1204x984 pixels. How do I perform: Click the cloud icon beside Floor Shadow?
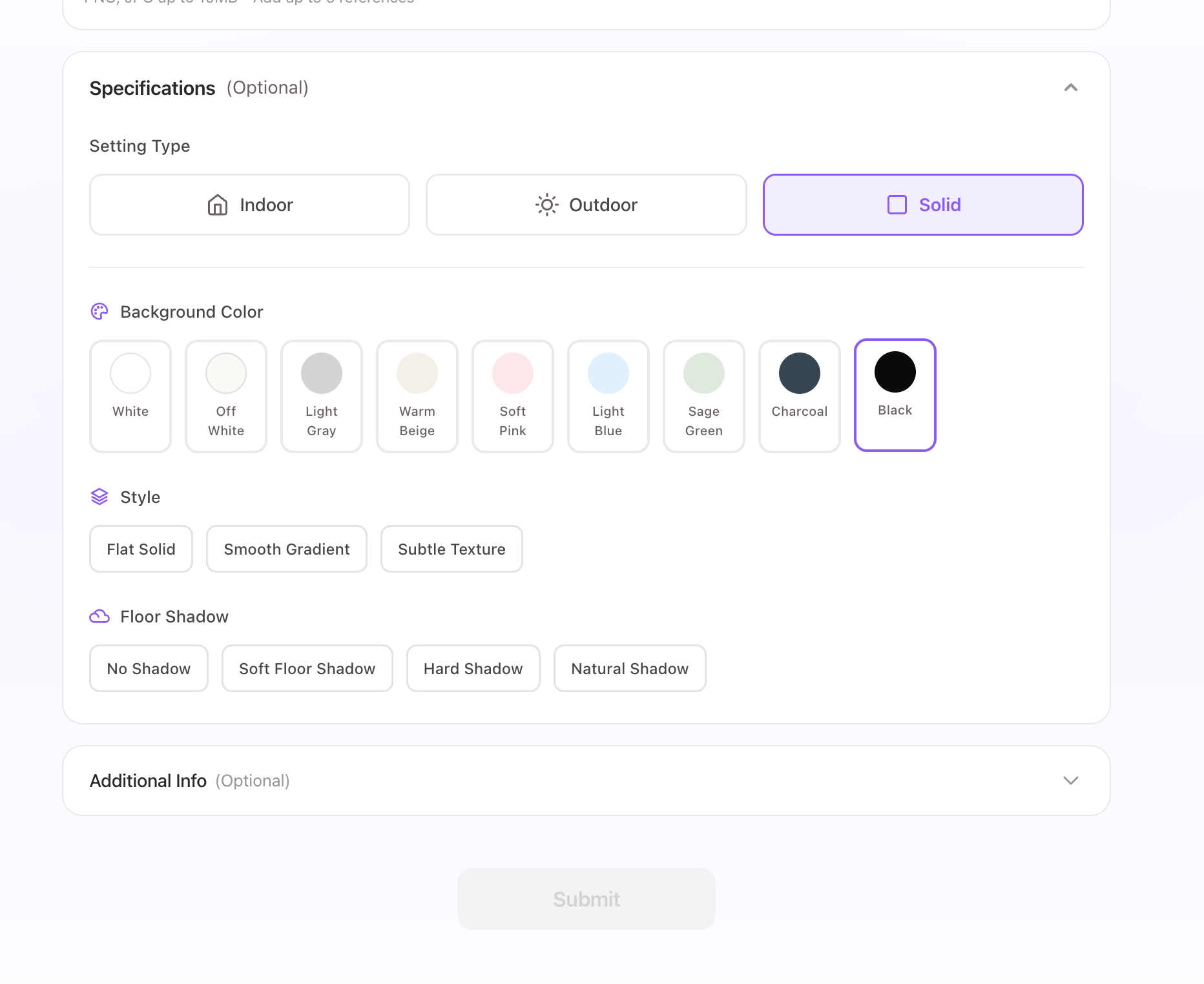(x=99, y=617)
